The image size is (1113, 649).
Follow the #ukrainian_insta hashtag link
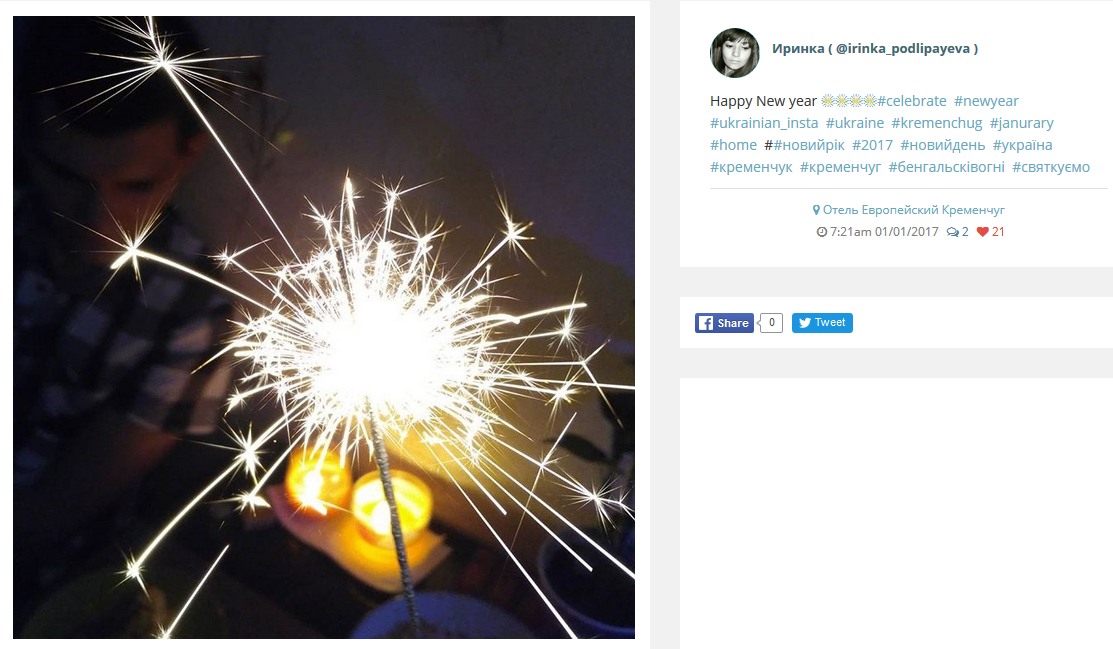pos(764,123)
